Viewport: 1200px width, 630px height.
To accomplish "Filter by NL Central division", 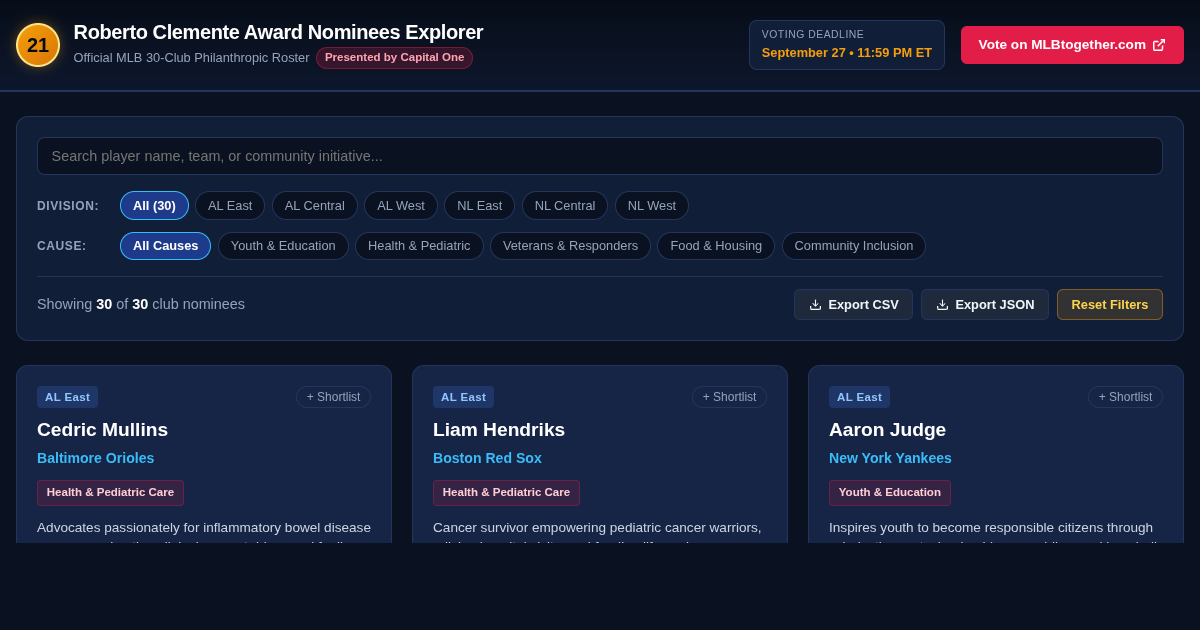I will point(565,206).
